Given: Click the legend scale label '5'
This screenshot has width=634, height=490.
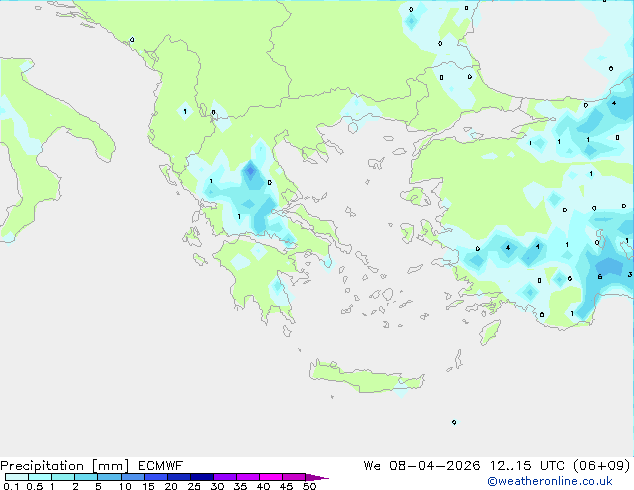Looking at the screenshot, I should 98,486.
